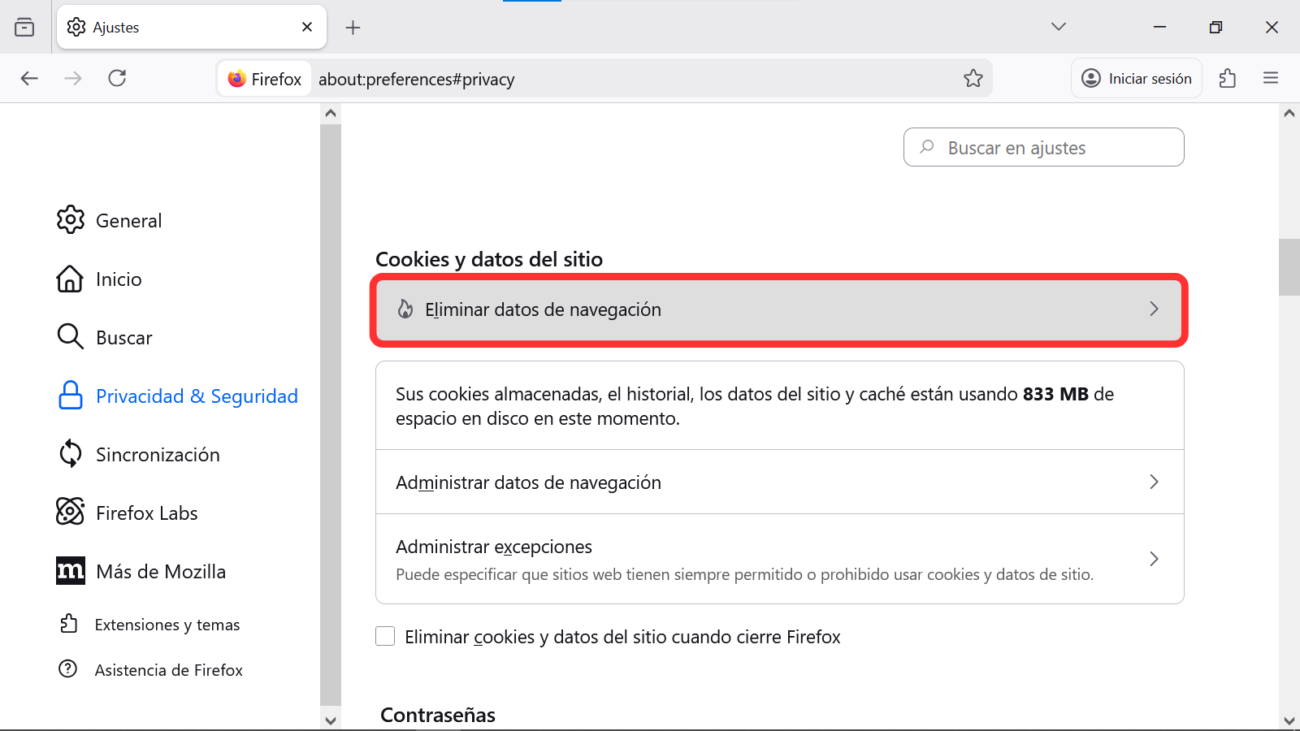Click the Buscar en ajustes search field
The width and height of the screenshot is (1300, 731).
pyautogui.click(x=1044, y=148)
